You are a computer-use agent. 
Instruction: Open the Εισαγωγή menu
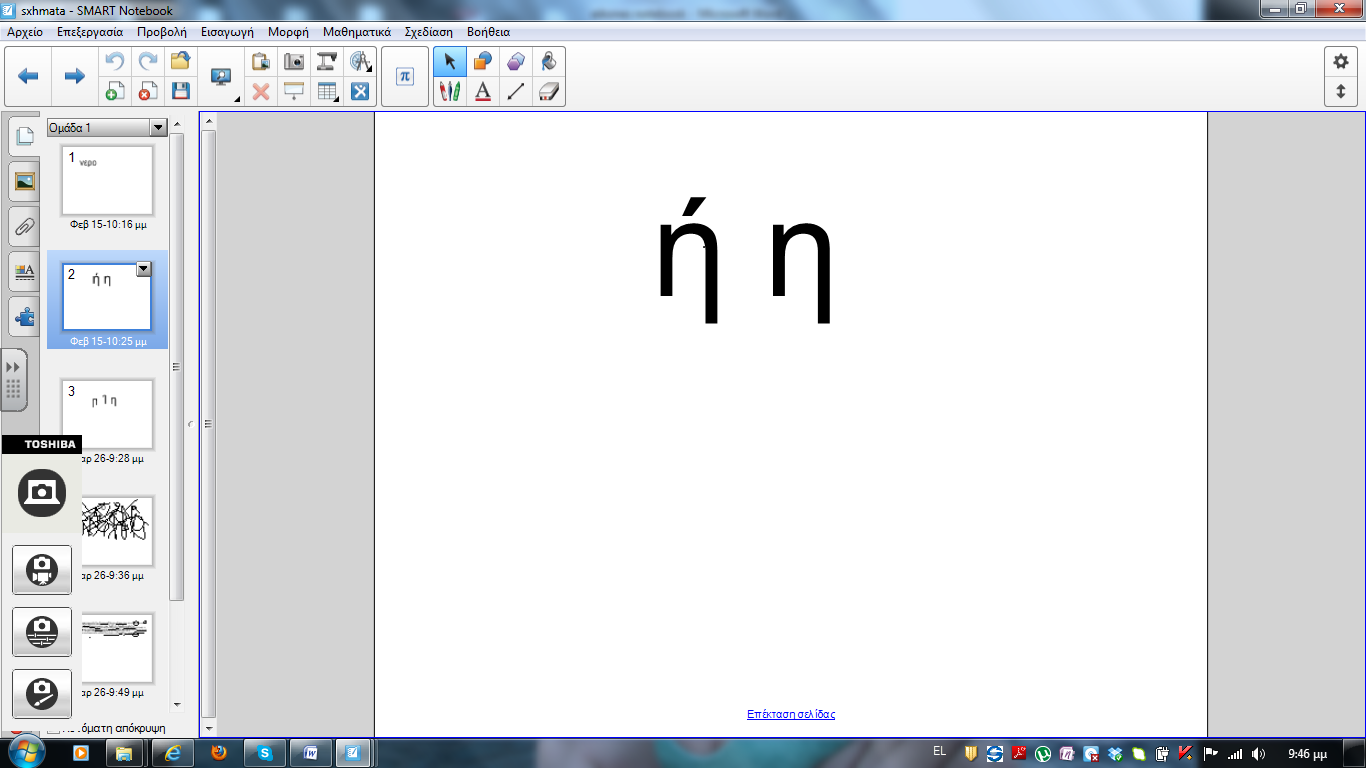(227, 32)
